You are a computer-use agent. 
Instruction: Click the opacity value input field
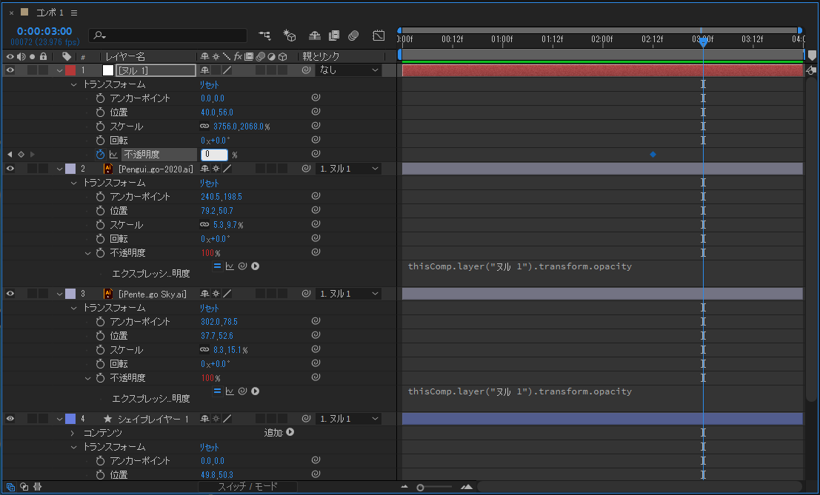pyautogui.click(x=214, y=154)
